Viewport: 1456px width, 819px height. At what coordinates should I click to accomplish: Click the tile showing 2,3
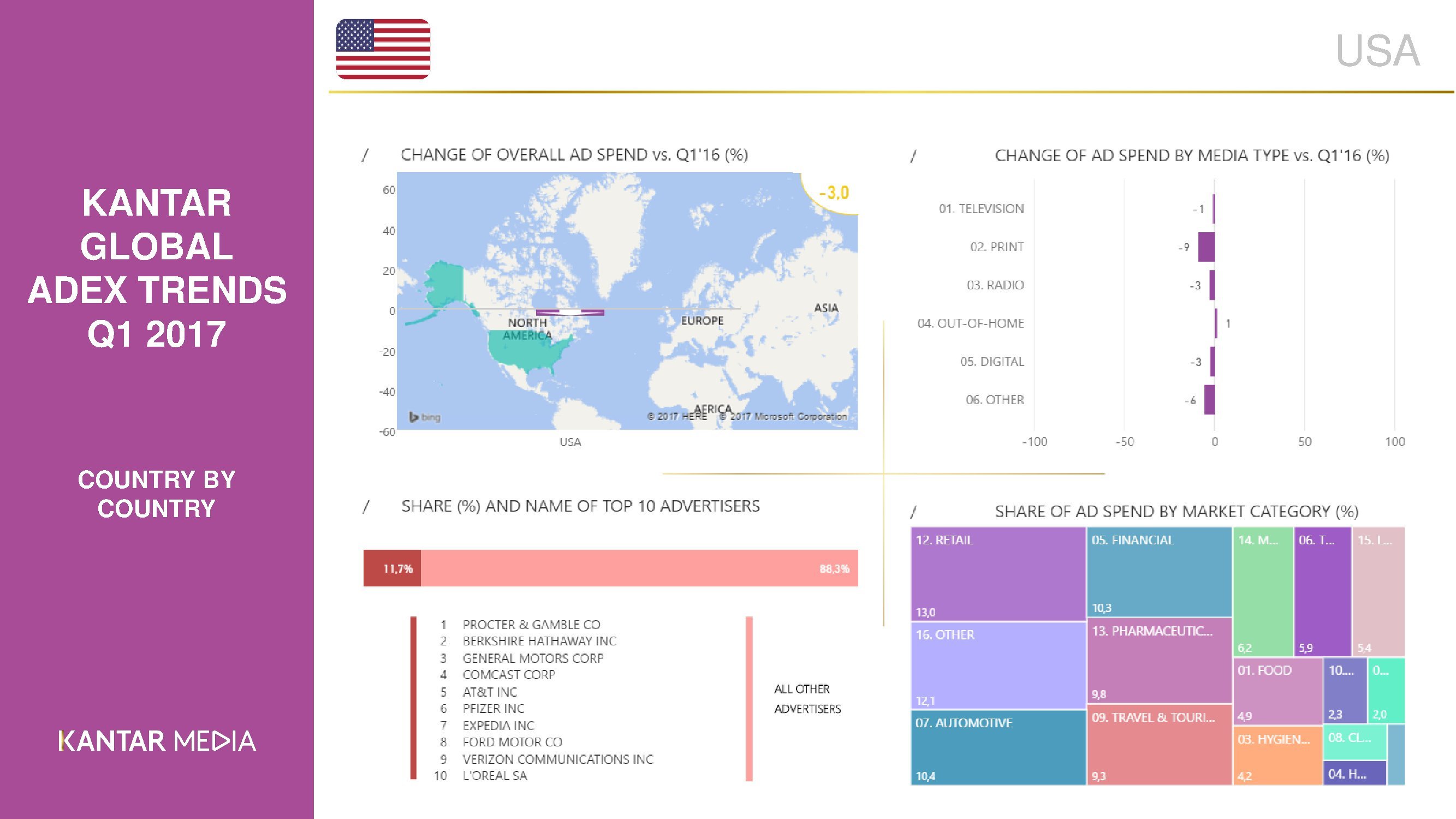point(1345,690)
